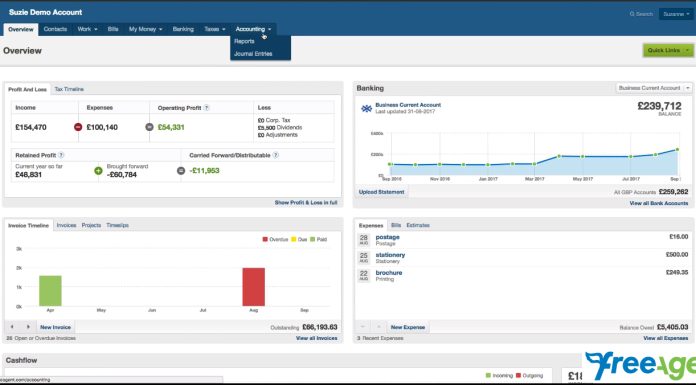Screen dimensions: 696x385
Task: Click the Carried Forward/Distributable help icon
Action: (276, 155)
